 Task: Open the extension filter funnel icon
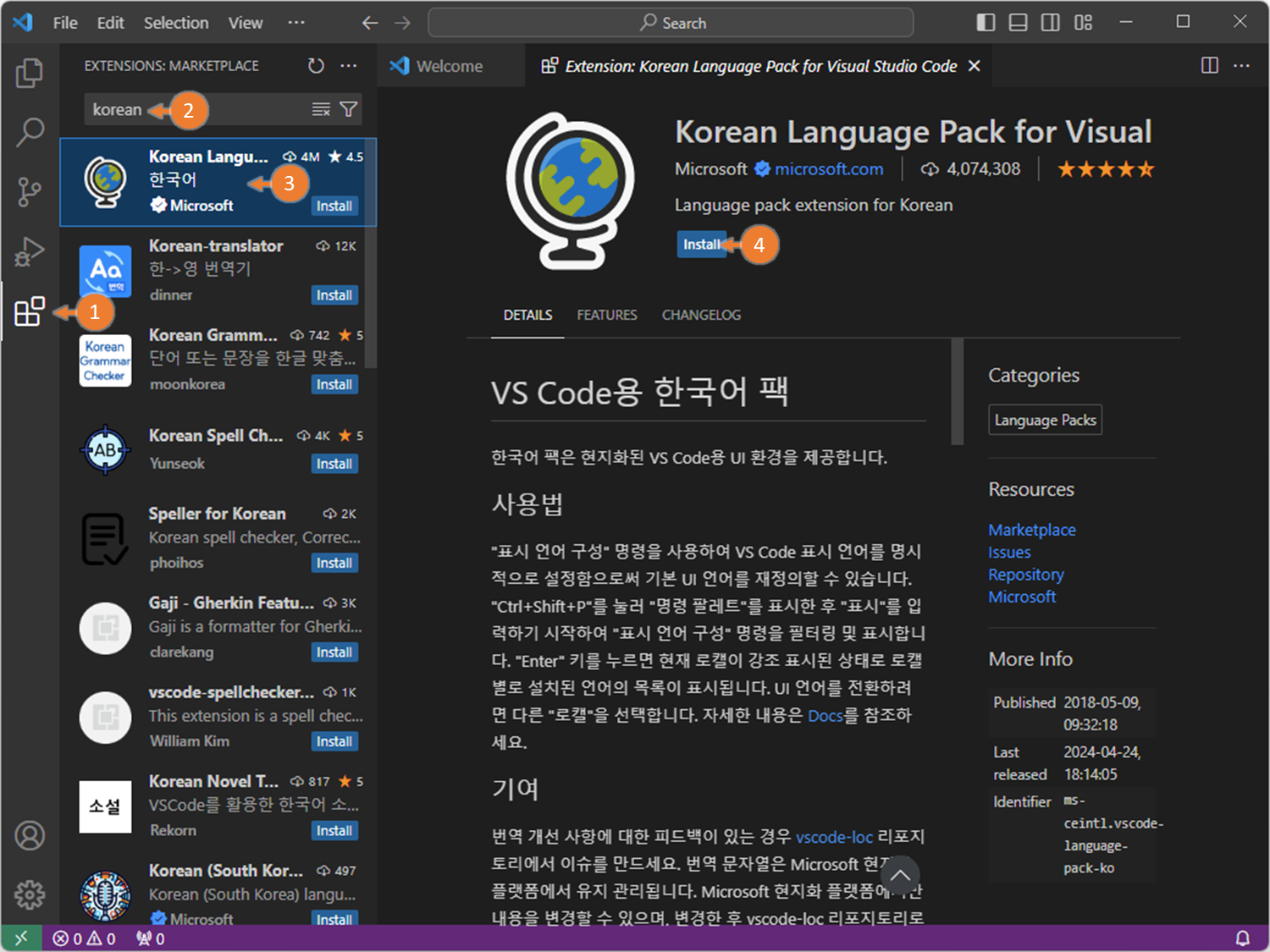(348, 109)
